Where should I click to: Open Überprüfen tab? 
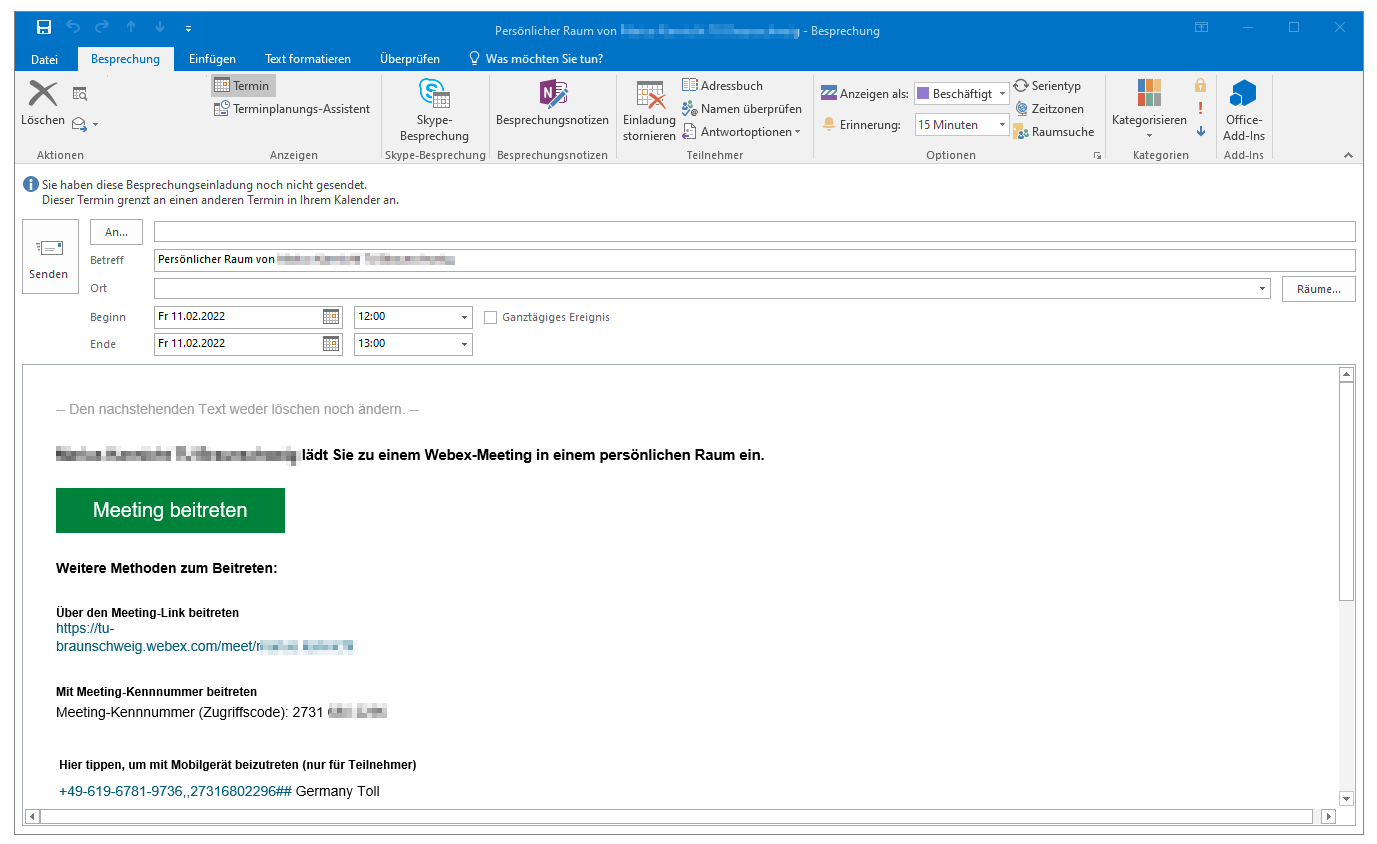click(410, 59)
